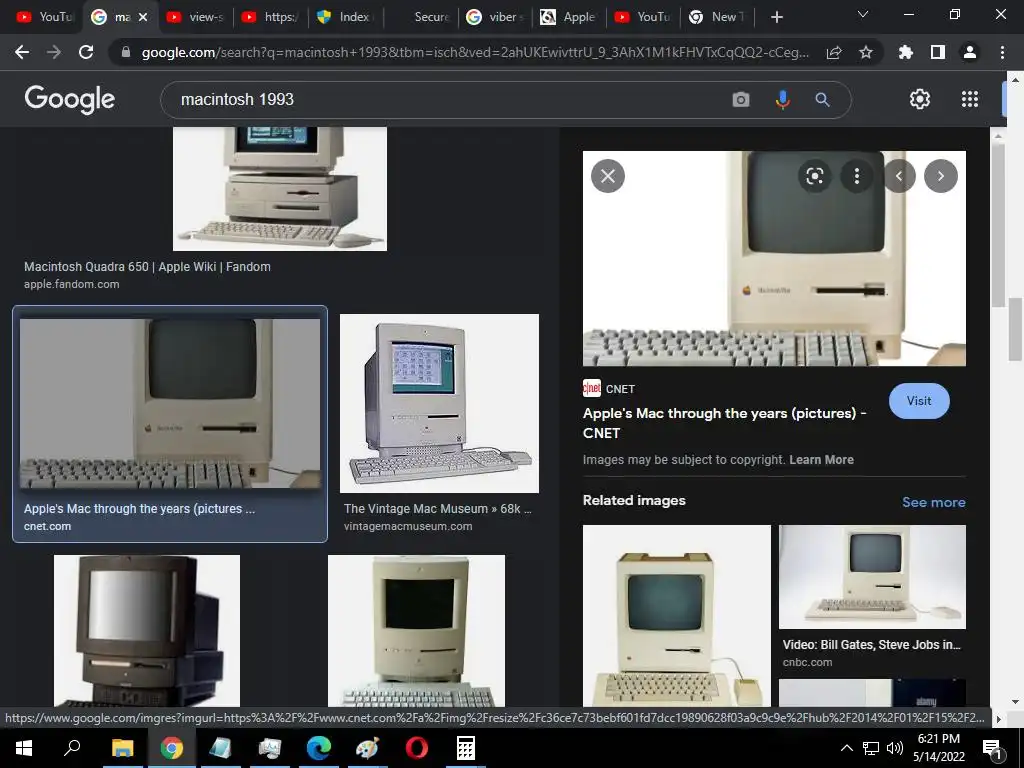Click the blue search magnifier button
This screenshot has width=1024, height=768.
[x=822, y=99]
